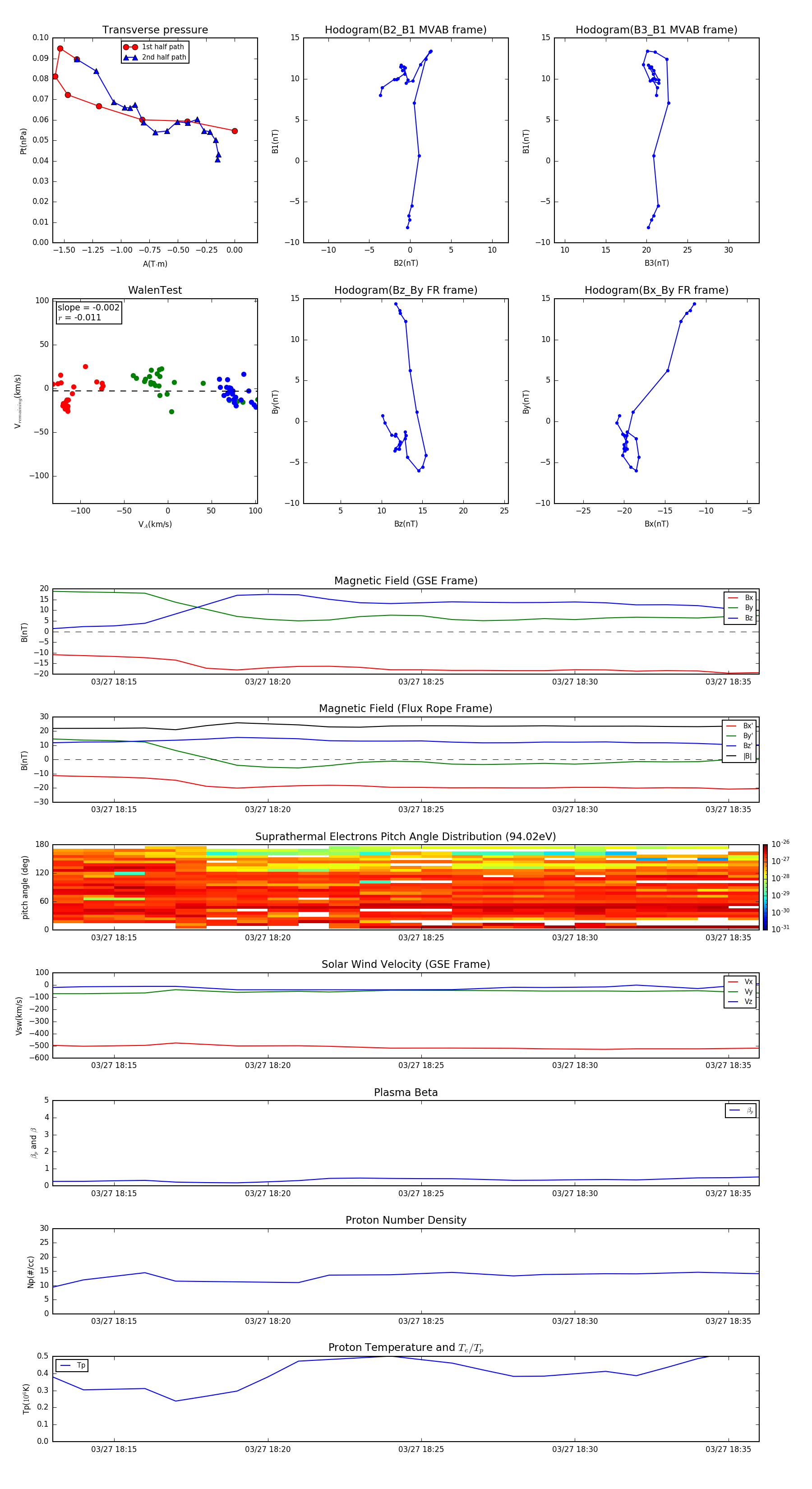Select the "slope = -0.002" annotation text
The image size is (812, 1489).
point(88,308)
